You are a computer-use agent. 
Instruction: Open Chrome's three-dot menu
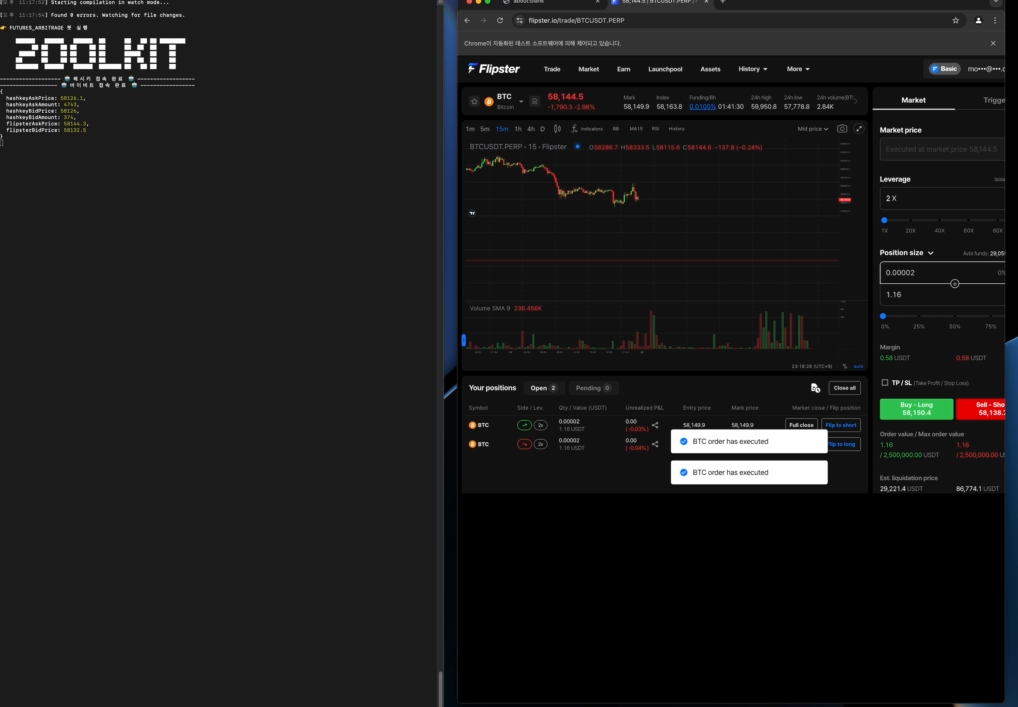point(995,20)
